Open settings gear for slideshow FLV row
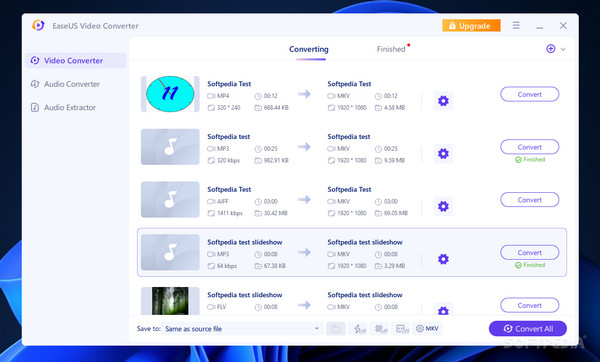This screenshot has height=362, width=600. click(443, 309)
